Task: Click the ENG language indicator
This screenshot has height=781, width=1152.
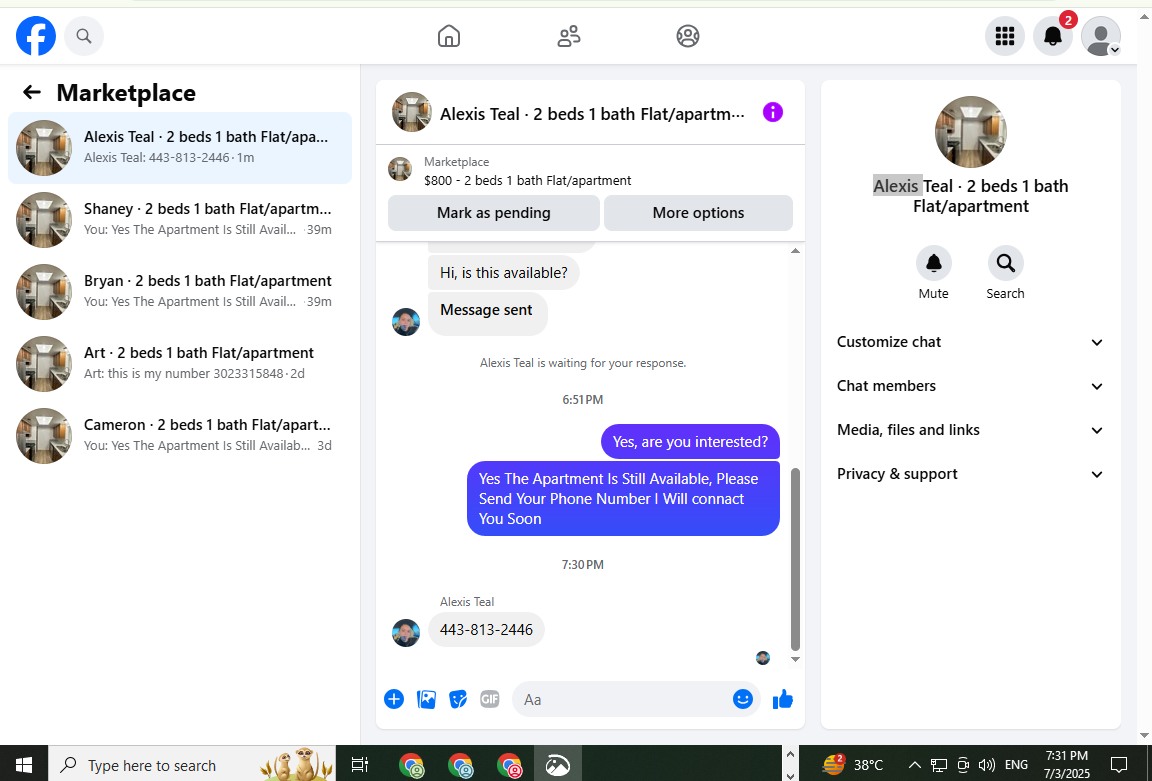Action: pyautogui.click(x=1016, y=765)
